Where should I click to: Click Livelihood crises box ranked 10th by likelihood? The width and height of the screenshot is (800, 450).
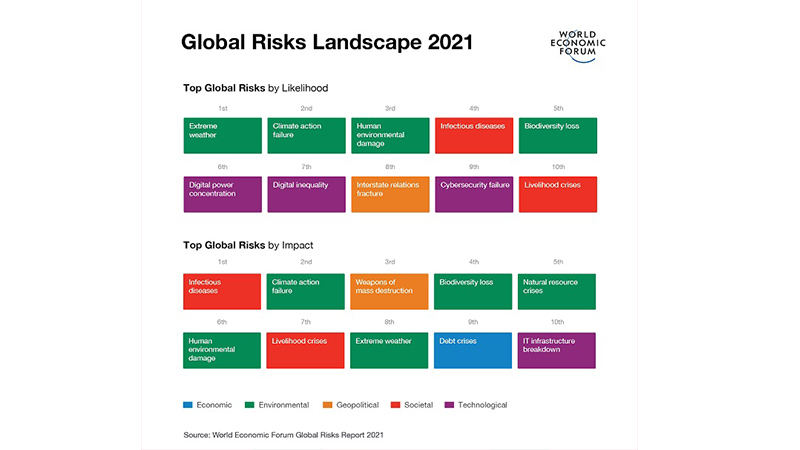tap(558, 194)
